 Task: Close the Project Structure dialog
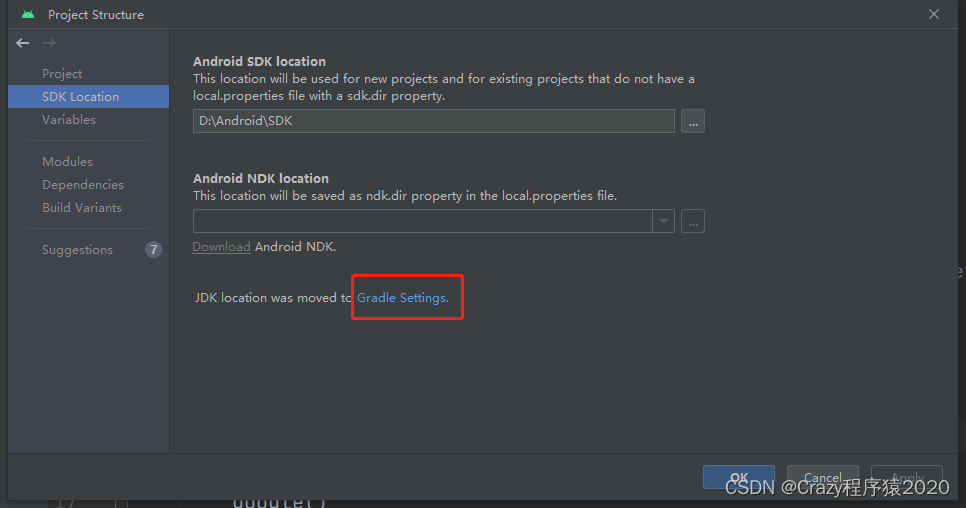pos(934,14)
